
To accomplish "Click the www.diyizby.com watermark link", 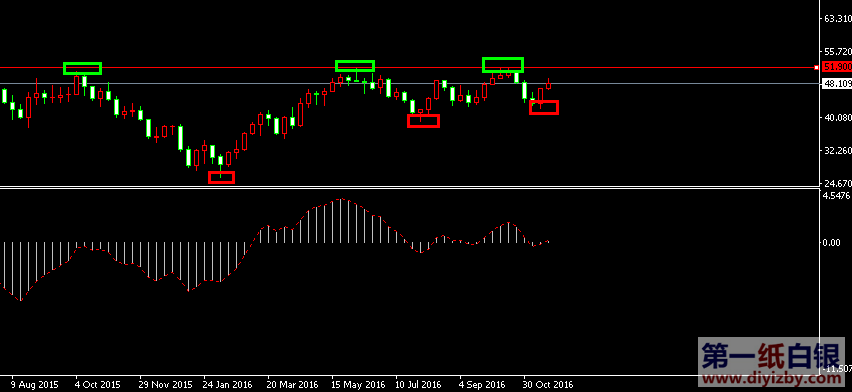I will pos(771,378).
